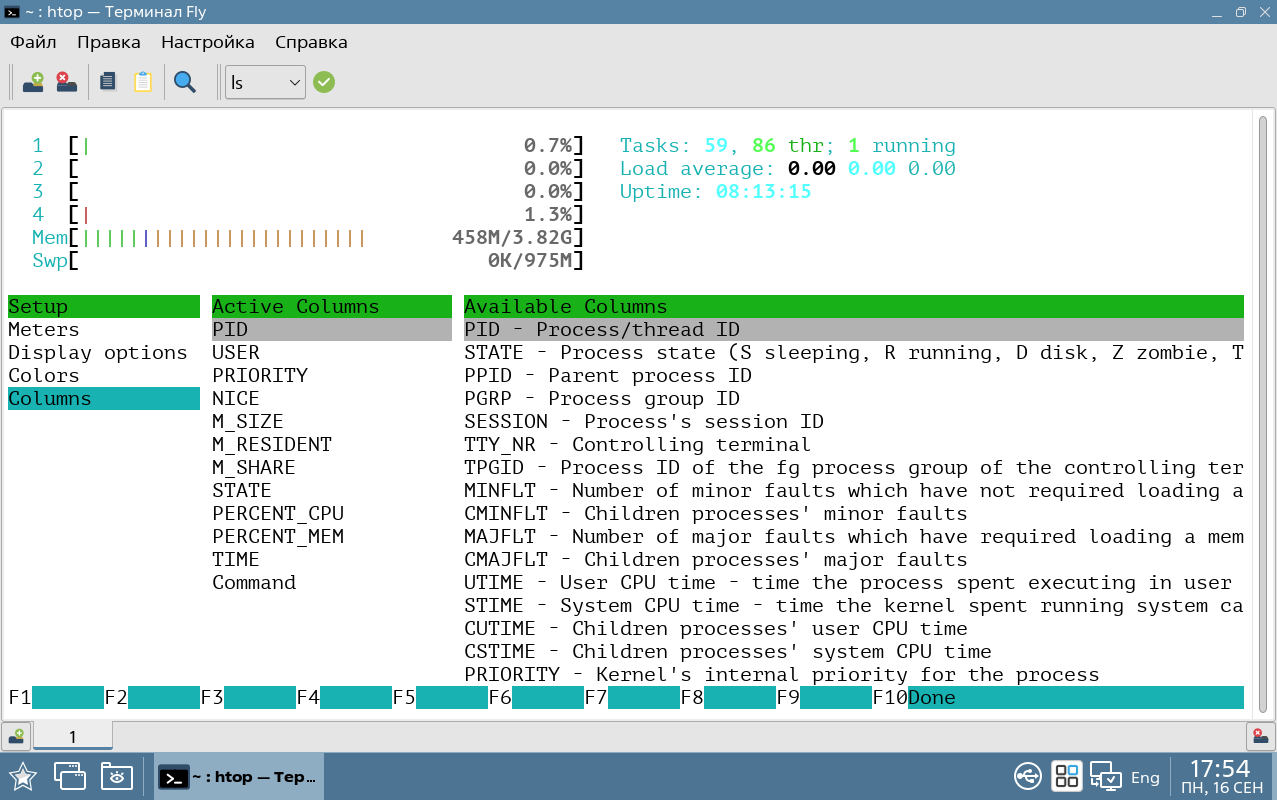
Task: Open the 17:54 clock calendar
Action: pyautogui.click(x=1221, y=777)
